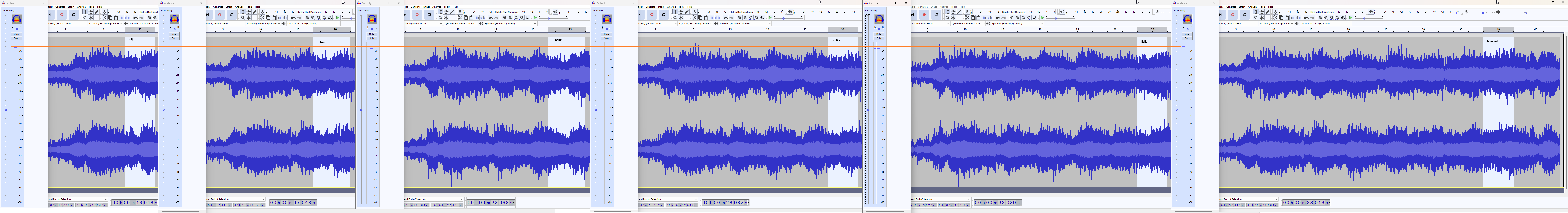The height and width of the screenshot is (213, 1568).
Task: Click the Undo arrow in the bluebird window
Action: pyautogui.click(x=1306, y=18)
